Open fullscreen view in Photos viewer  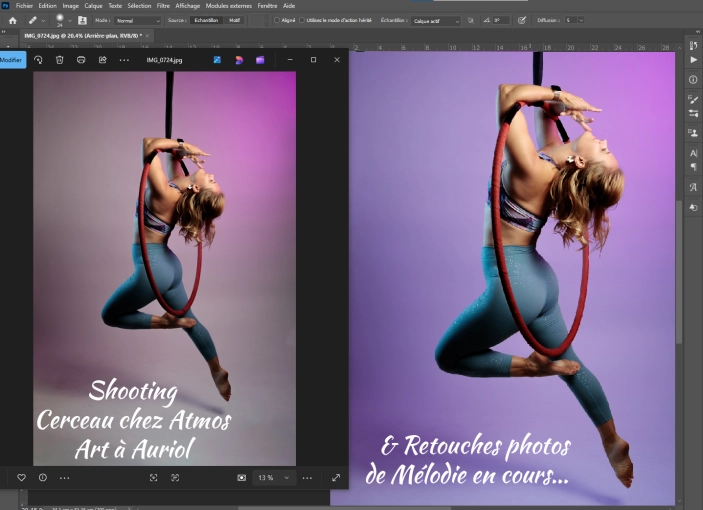point(336,478)
